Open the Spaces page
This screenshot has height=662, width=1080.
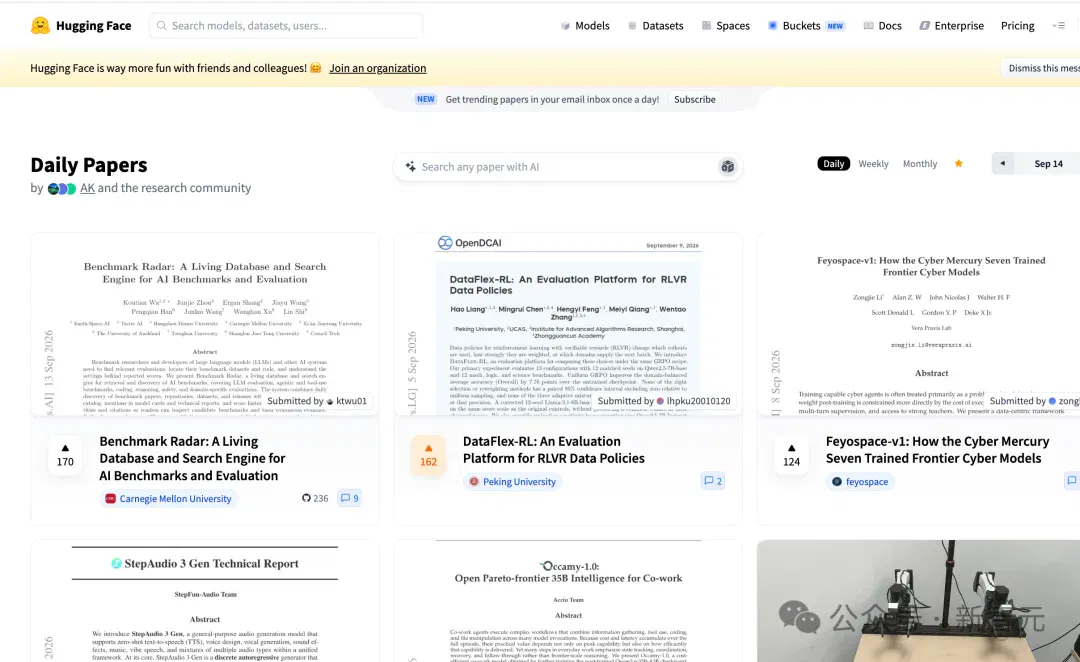pyautogui.click(x=725, y=25)
